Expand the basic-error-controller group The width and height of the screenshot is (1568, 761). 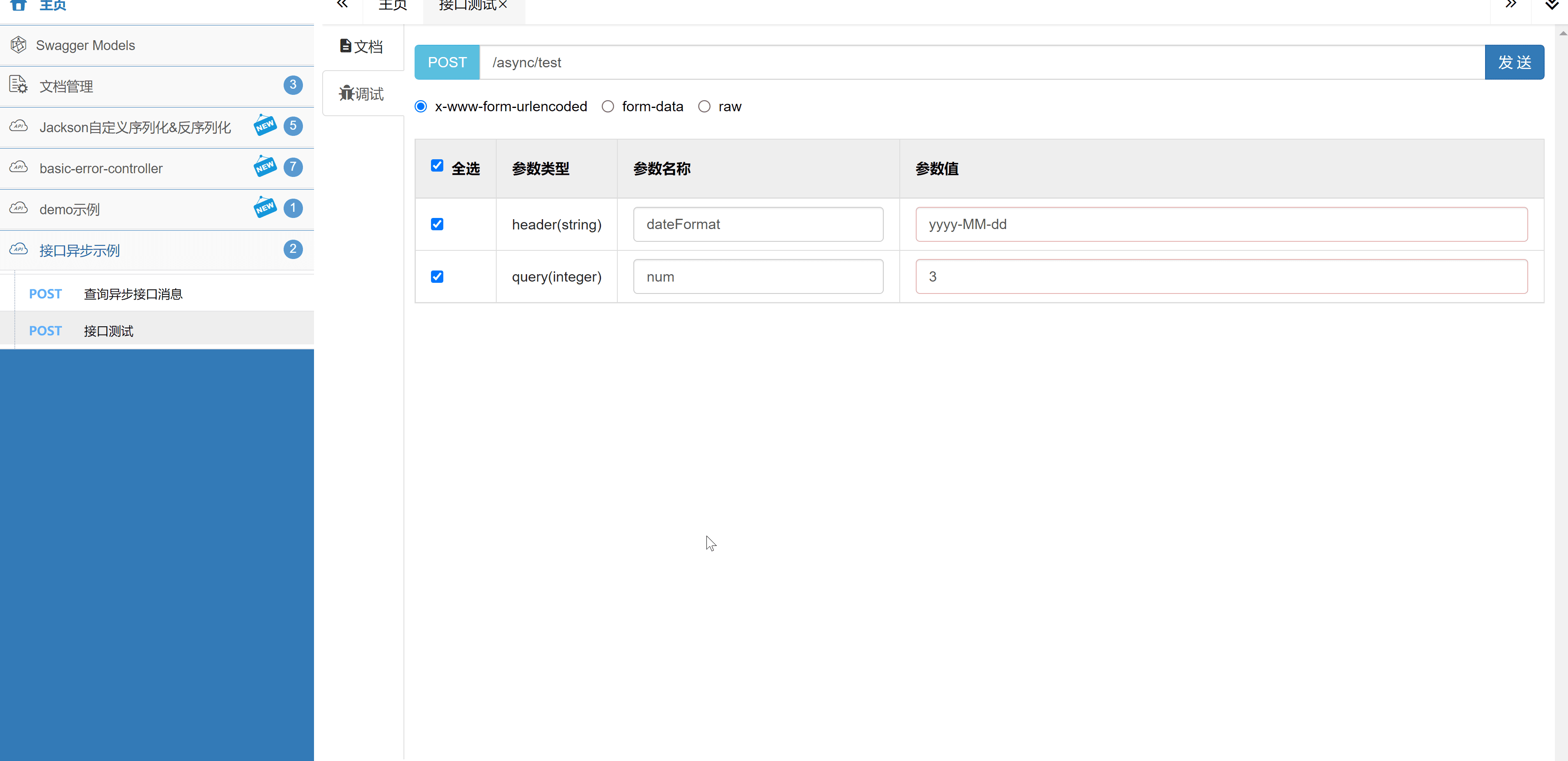(157, 169)
